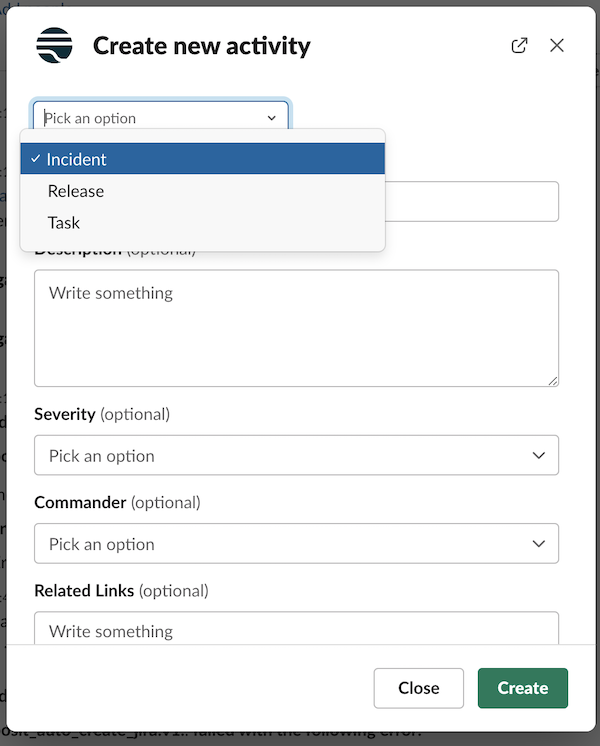
Task: Click the input field behind the dropdown list
Action: [x=472, y=201]
